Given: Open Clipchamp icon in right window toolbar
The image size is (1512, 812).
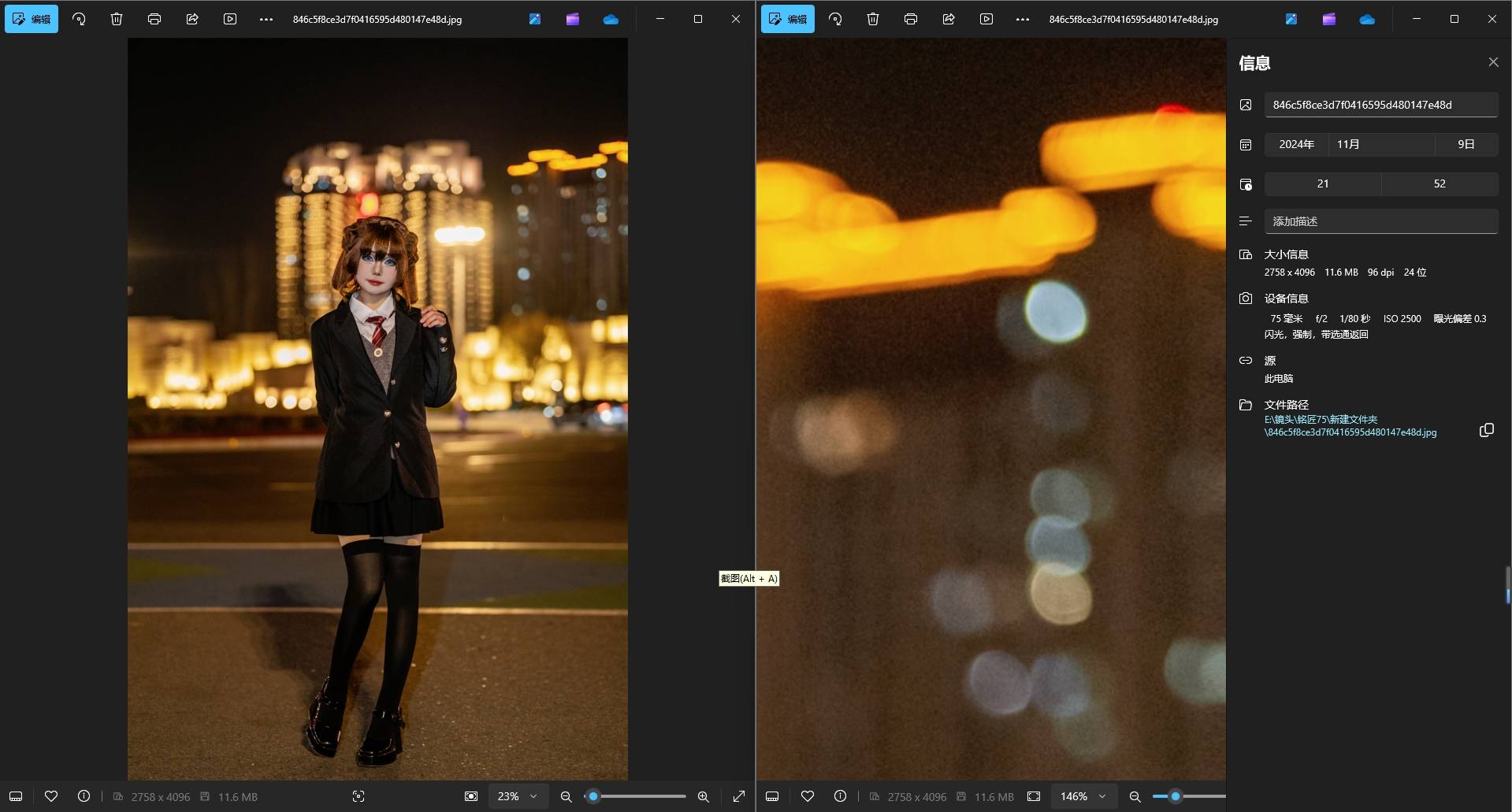Looking at the screenshot, I should [1329, 19].
